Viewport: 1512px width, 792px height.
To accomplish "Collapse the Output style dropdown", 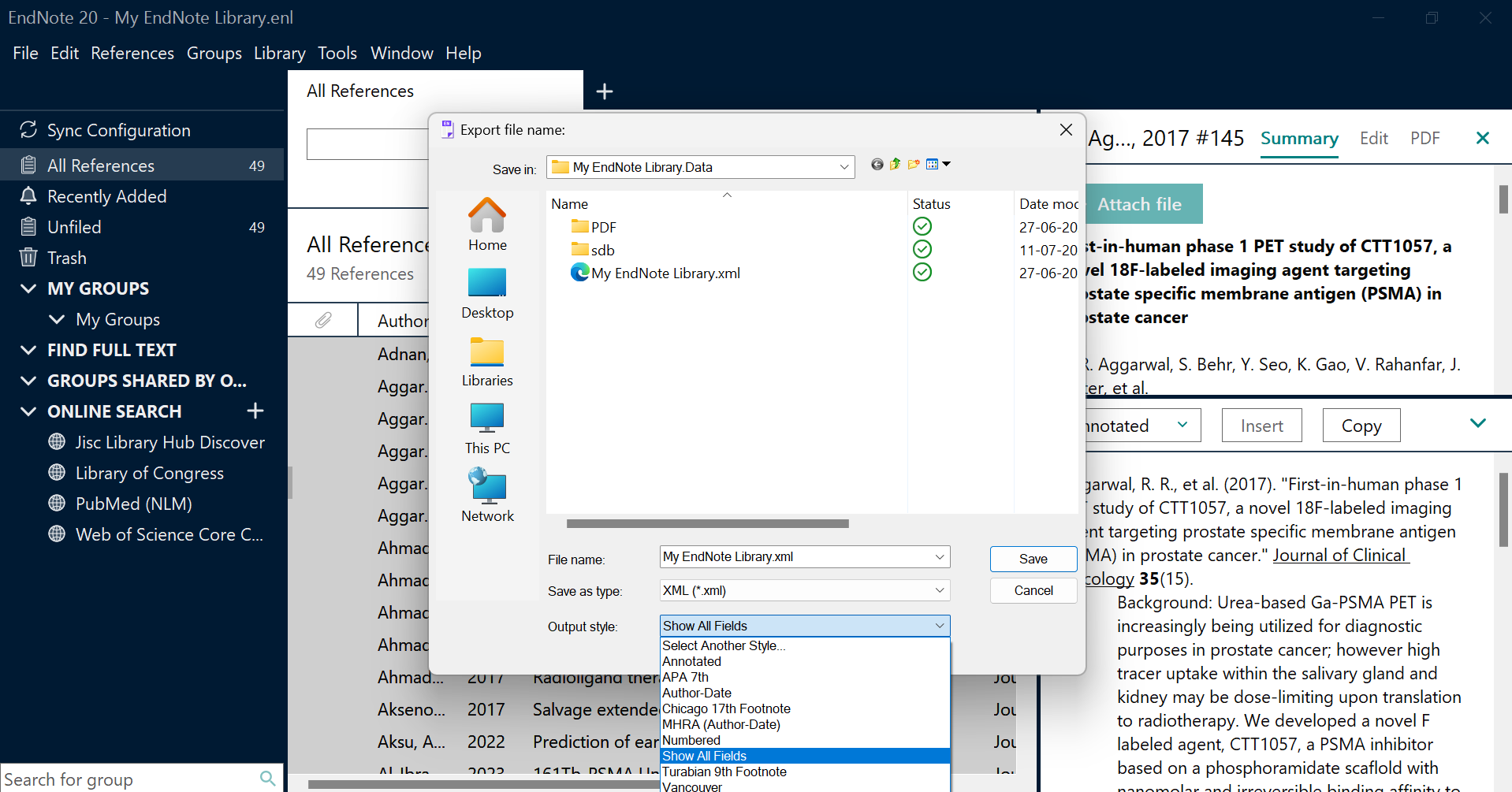I will (x=940, y=626).
